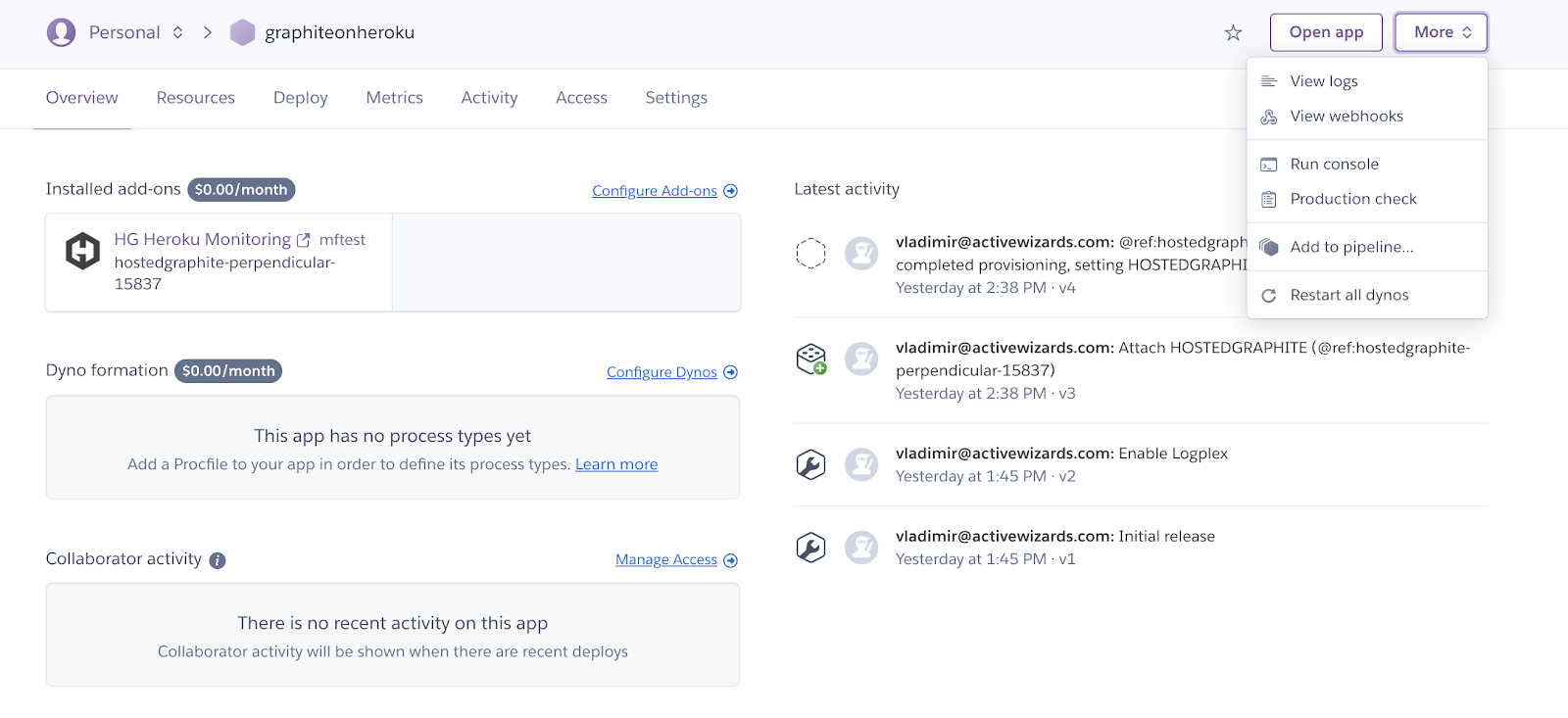Click the graphiteonheroku hexagon app icon
1568x718 pixels.
coord(242,32)
